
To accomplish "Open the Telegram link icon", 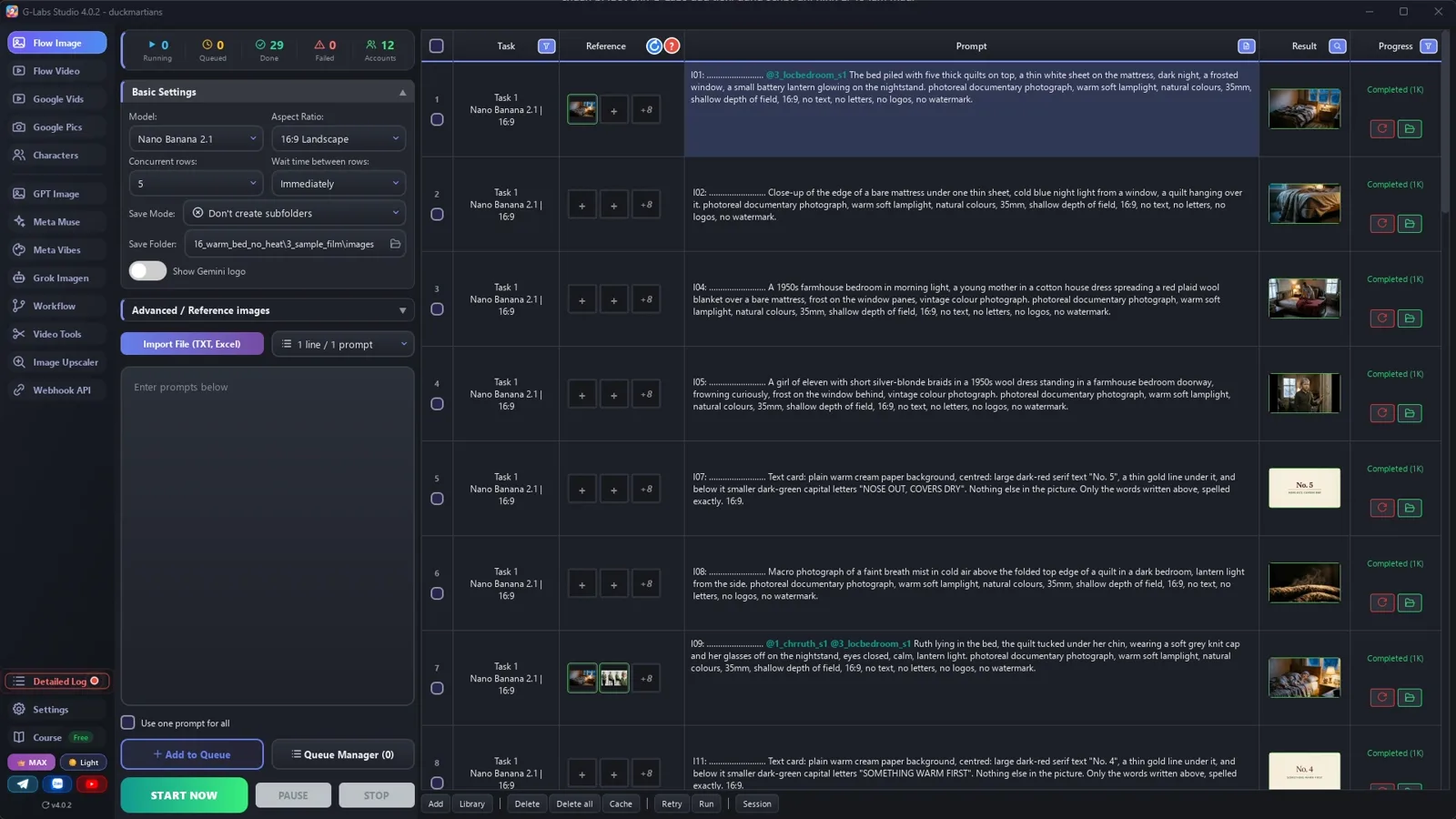I will [x=23, y=784].
